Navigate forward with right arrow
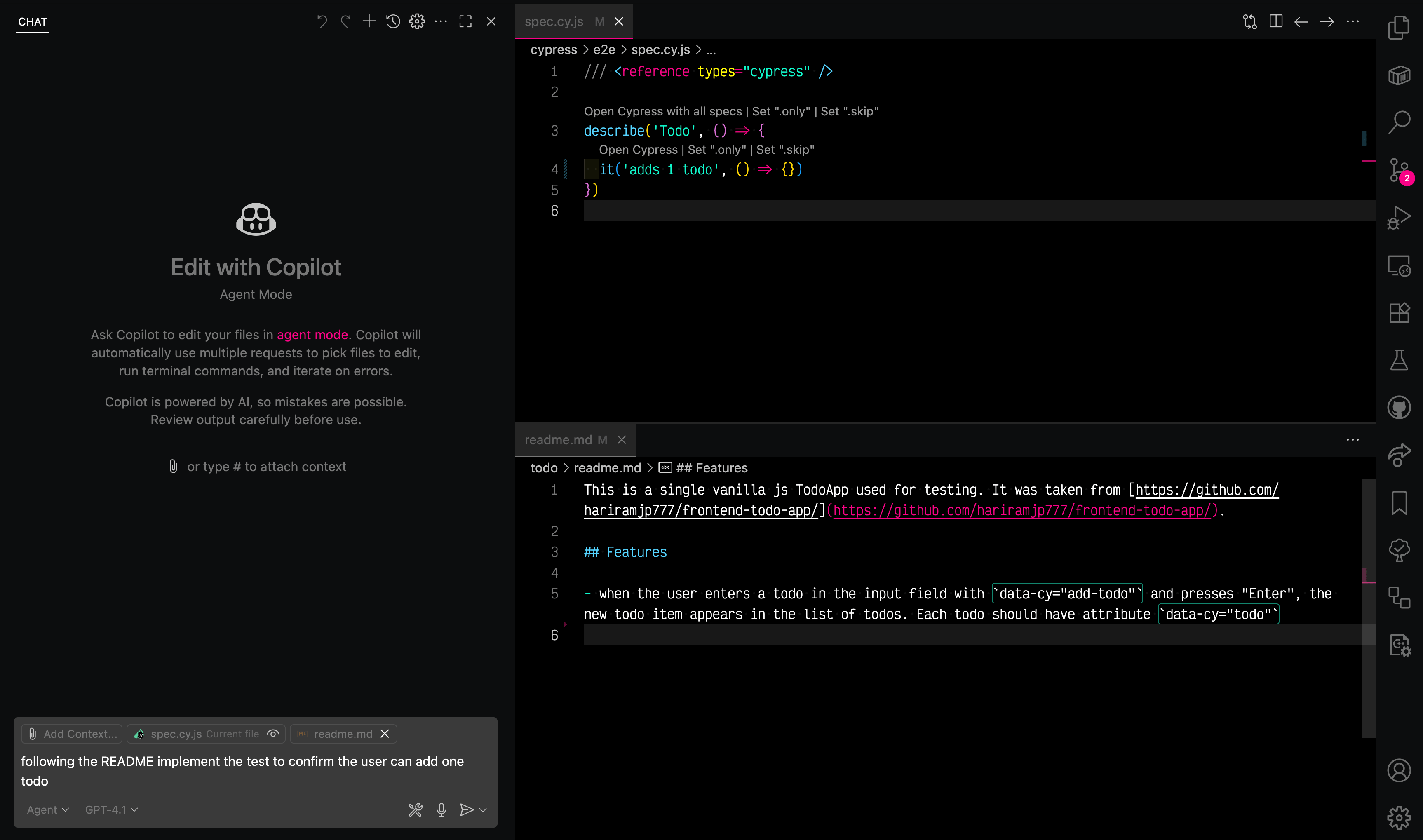Viewport: 1423px width, 840px height. pos(1327,21)
